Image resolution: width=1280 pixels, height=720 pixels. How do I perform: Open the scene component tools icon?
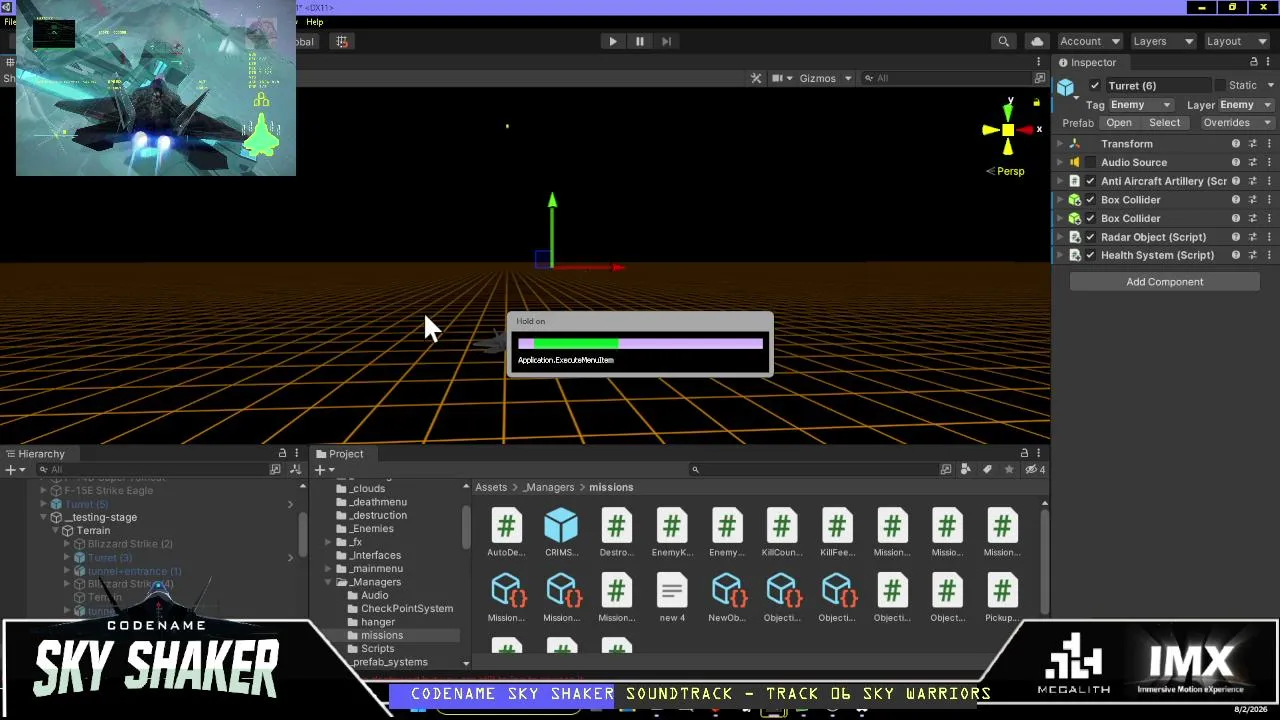click(x=756, y=78)
